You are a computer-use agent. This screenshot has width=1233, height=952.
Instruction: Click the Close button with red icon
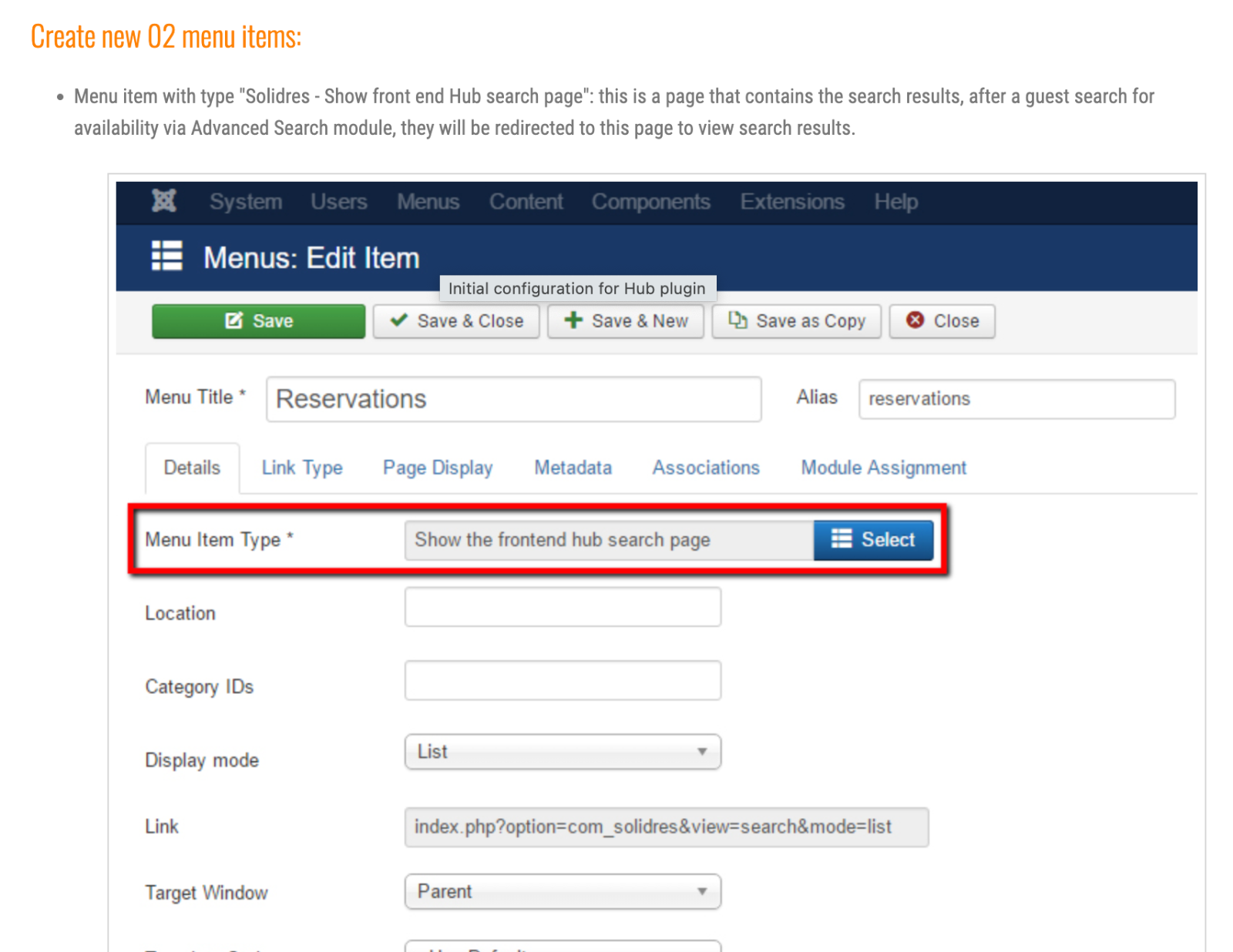[x=942, y=321]
